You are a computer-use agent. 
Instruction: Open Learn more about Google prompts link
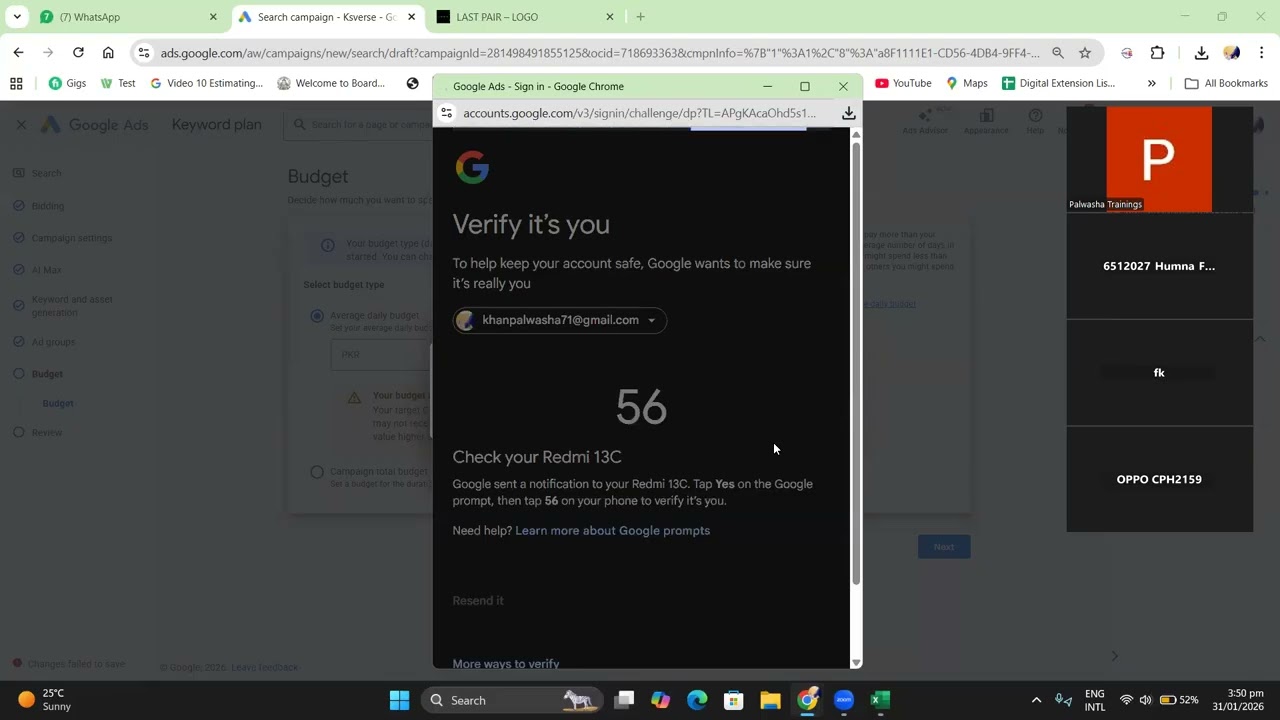(612, 530)
